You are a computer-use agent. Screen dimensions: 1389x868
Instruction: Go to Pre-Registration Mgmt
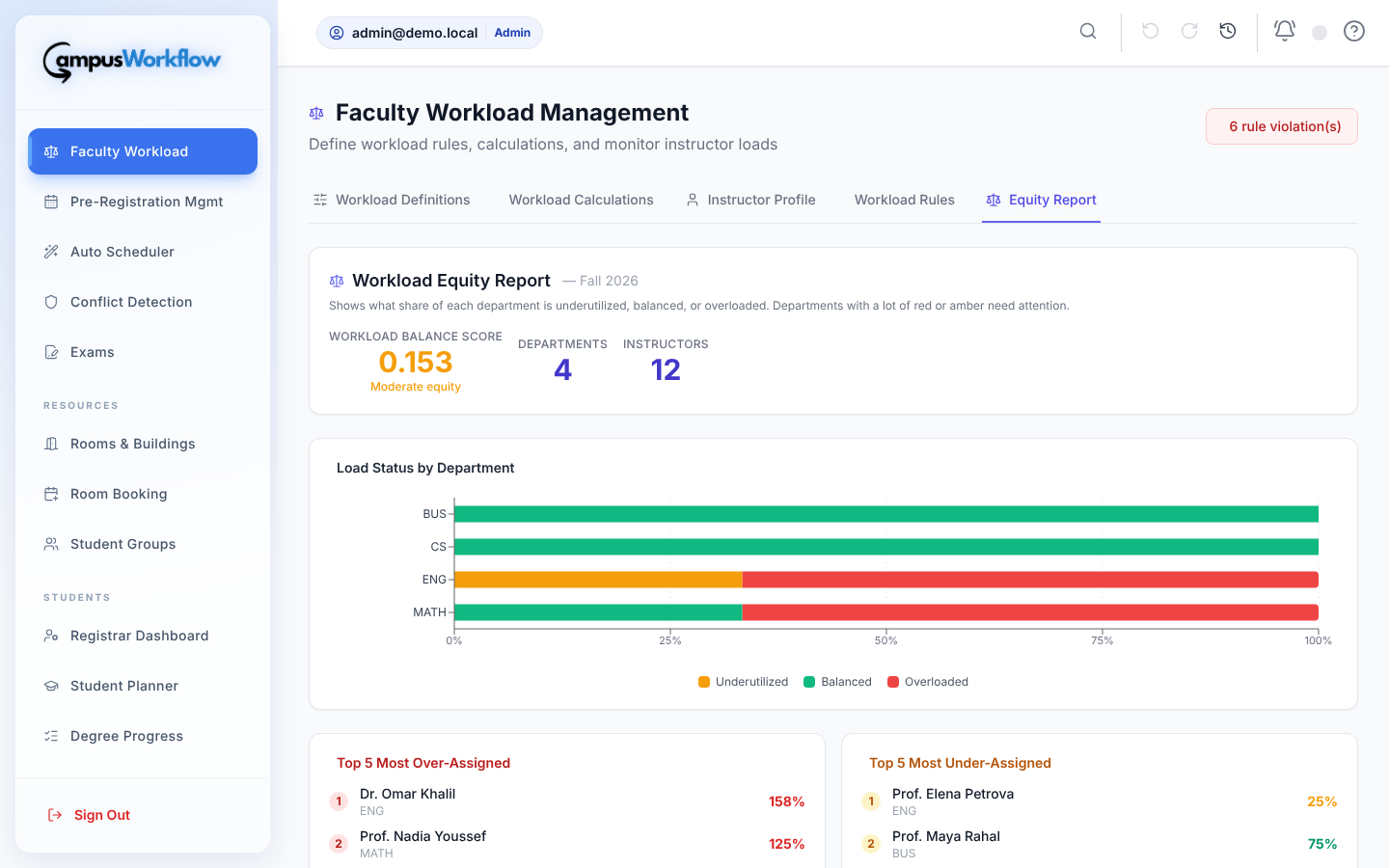[143, 202]
